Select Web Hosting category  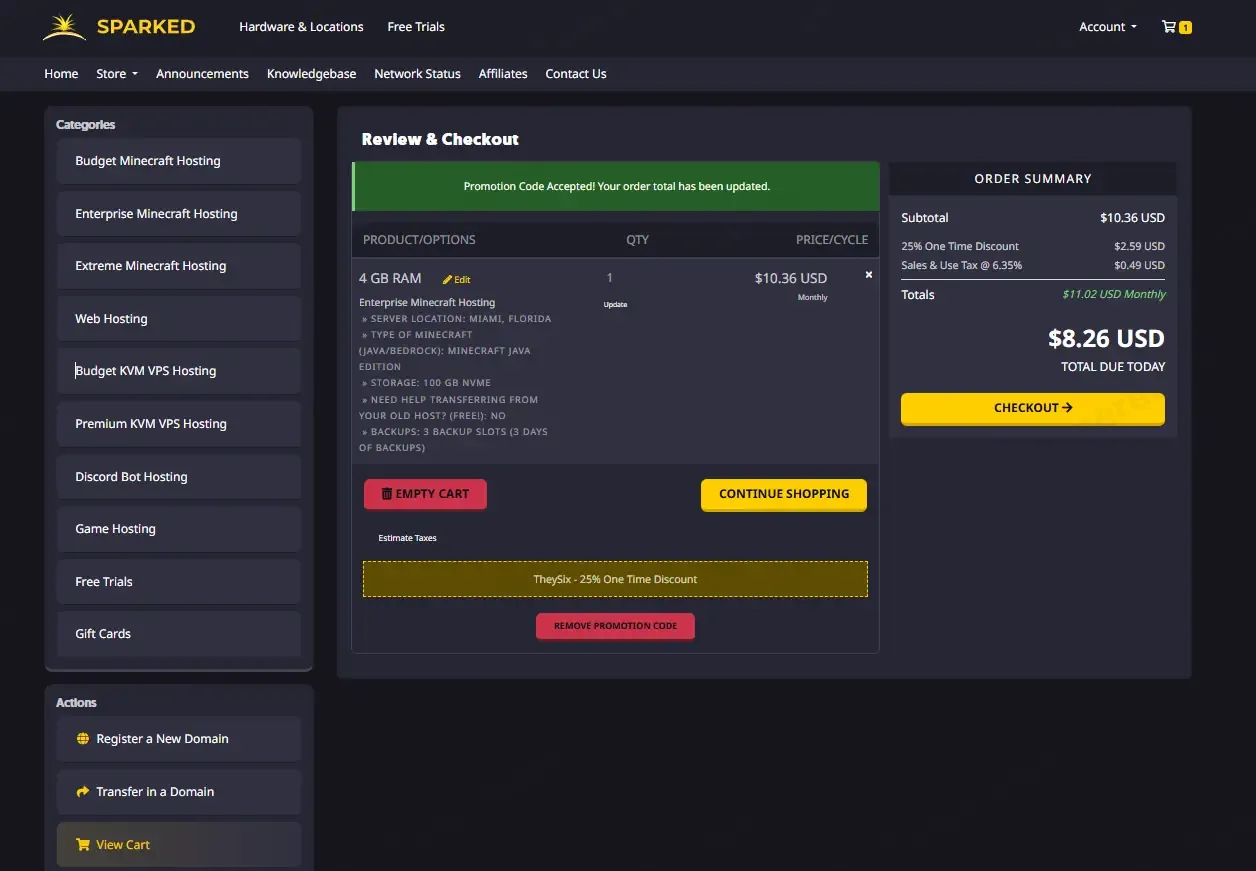(x=179, y=319)
